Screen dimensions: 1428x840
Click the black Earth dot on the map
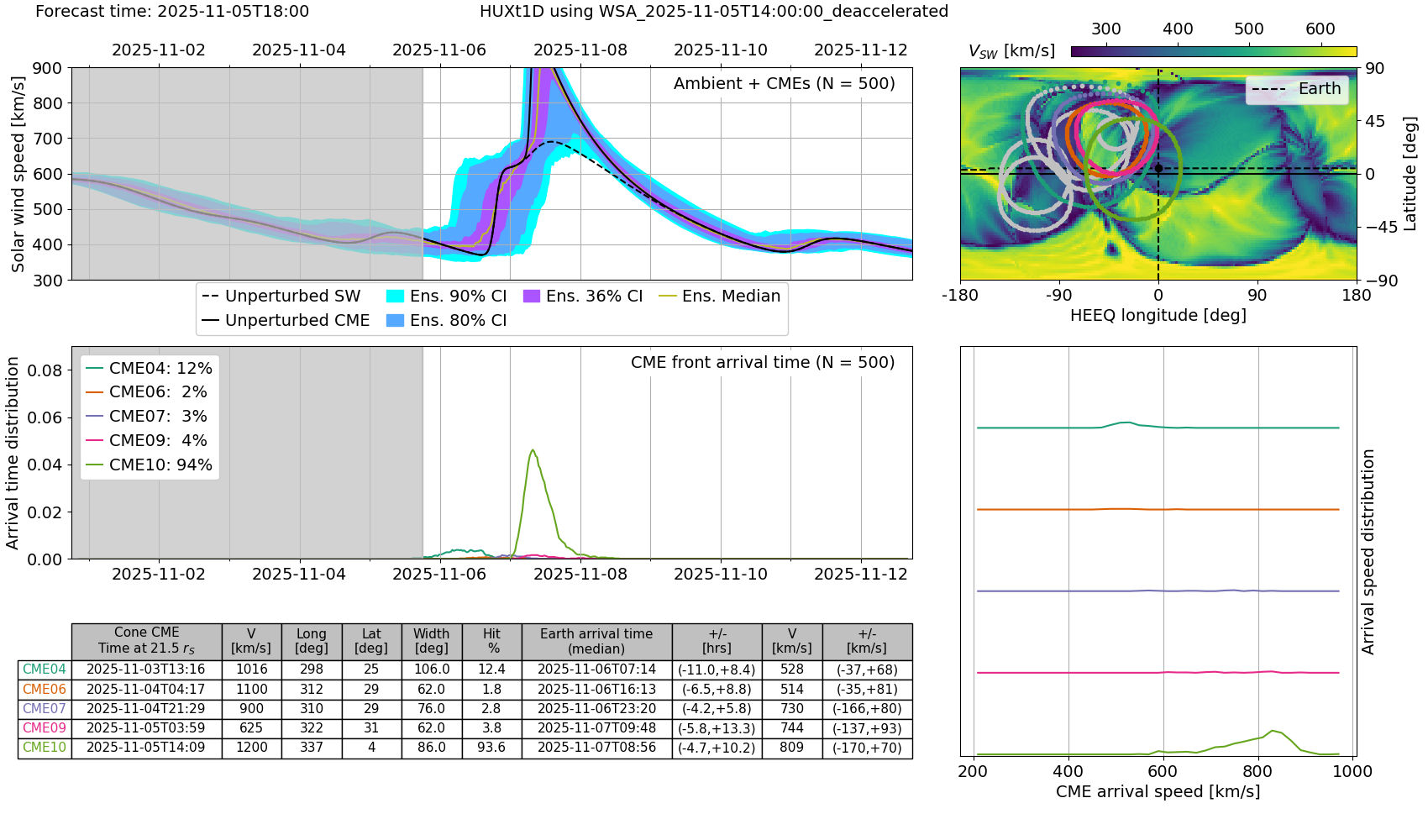pyautogui.click(x=1158, y=168)
